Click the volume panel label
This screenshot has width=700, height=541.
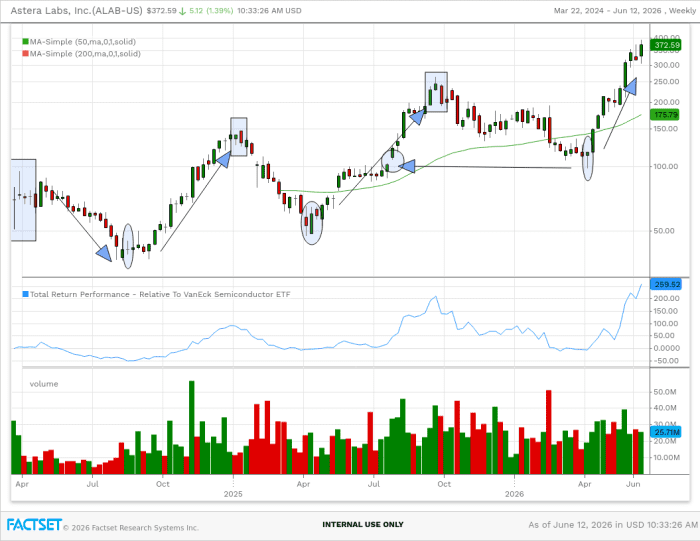(44, 384)
